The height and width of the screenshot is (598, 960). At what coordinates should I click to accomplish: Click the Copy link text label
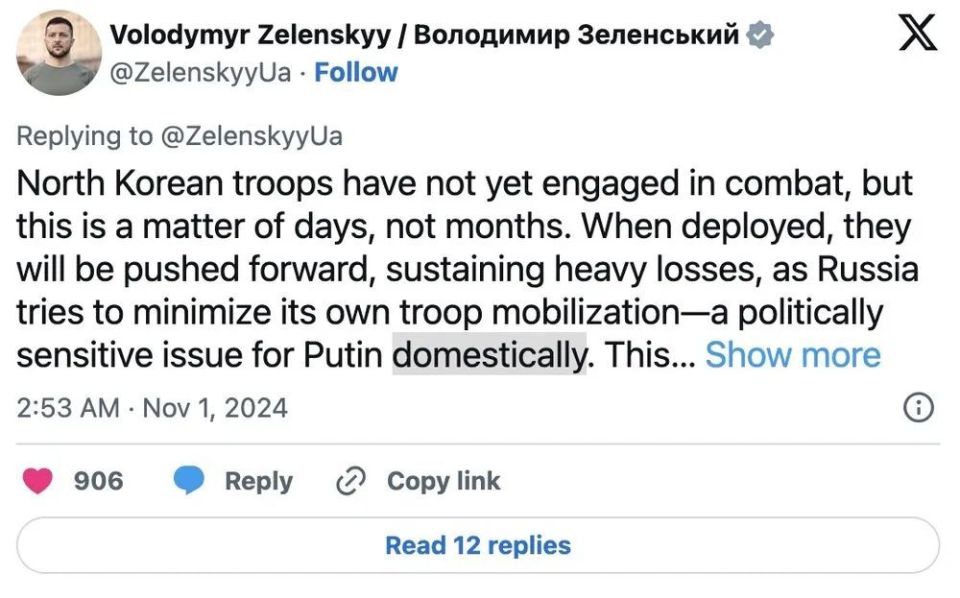pyautogui.click(x=443, y=481)
